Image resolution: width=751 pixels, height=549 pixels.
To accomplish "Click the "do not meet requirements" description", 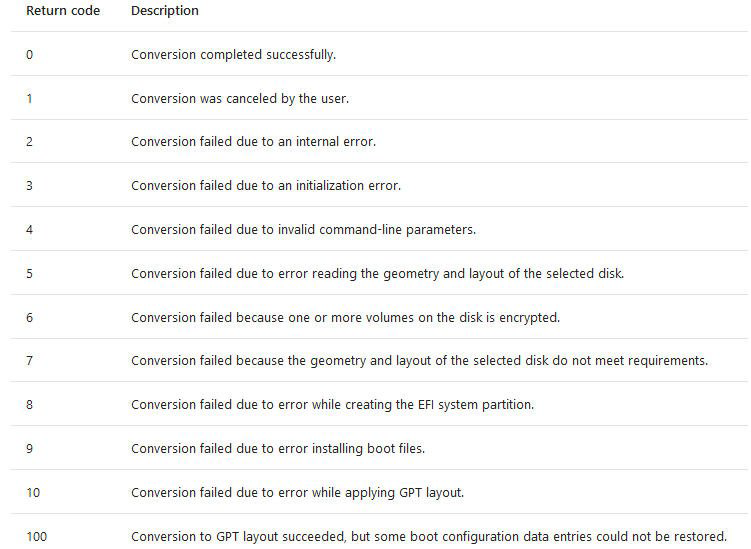I will tap(419, 361).
